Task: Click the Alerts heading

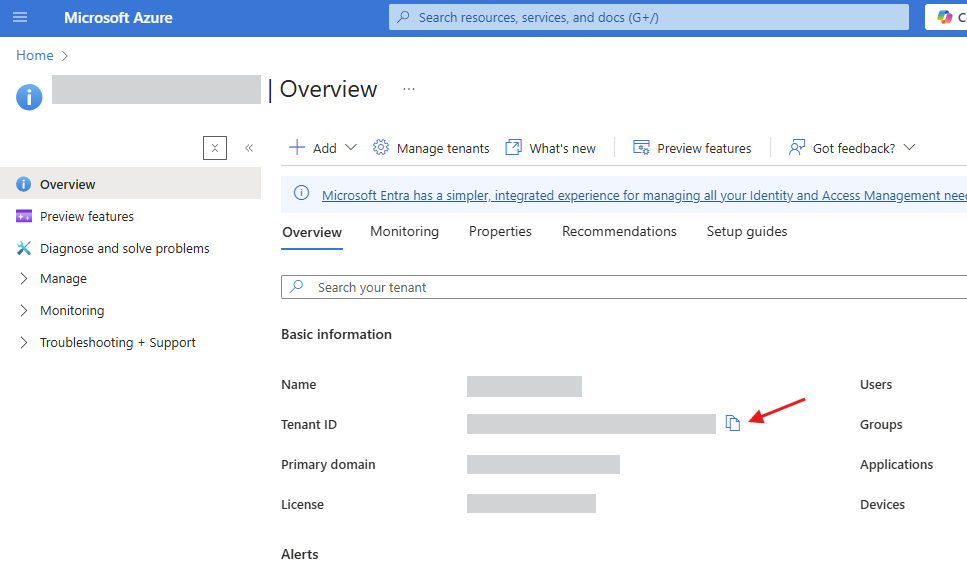Action: click(300, 554)
